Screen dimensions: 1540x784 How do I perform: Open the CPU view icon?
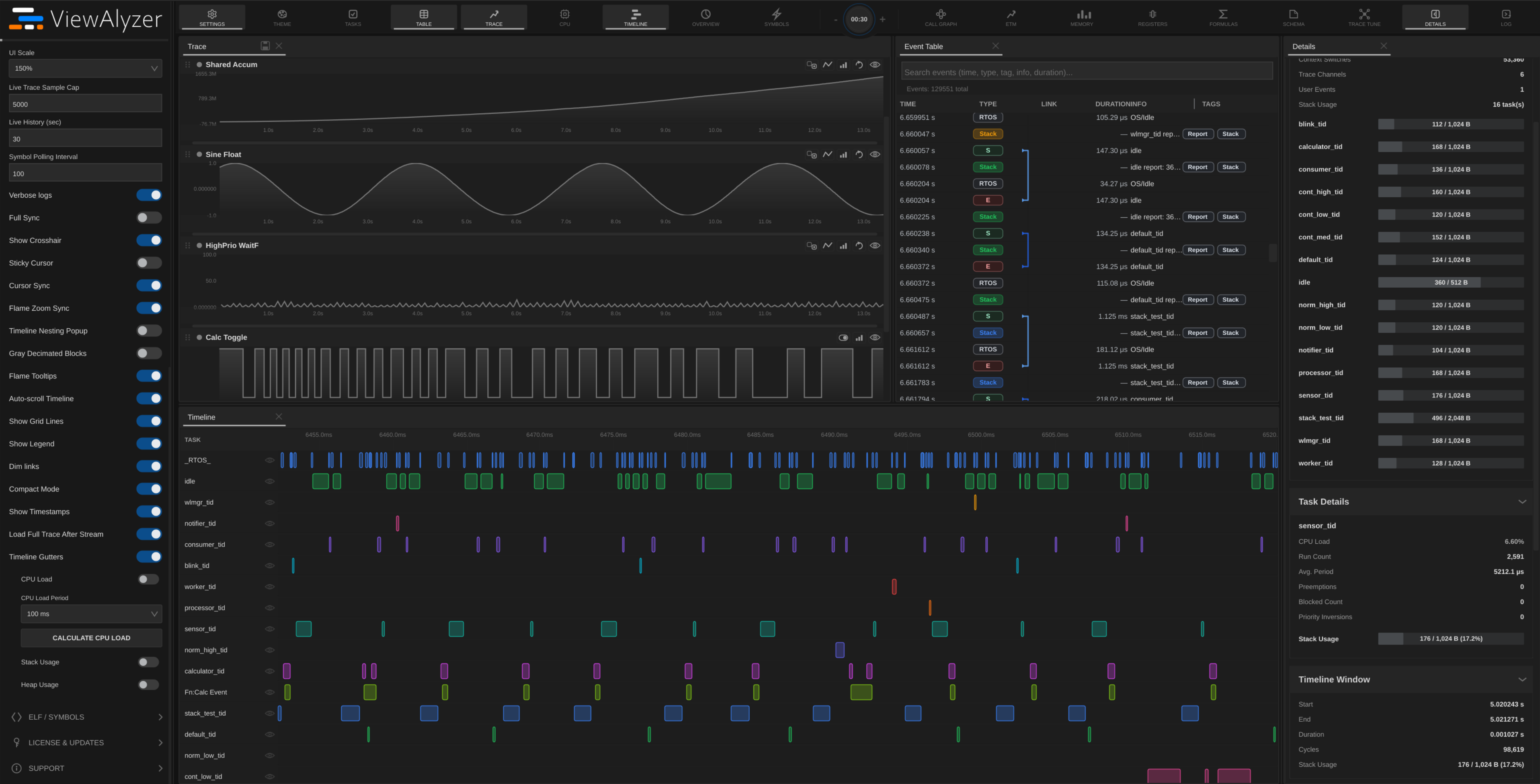click(x=564, y=17)
